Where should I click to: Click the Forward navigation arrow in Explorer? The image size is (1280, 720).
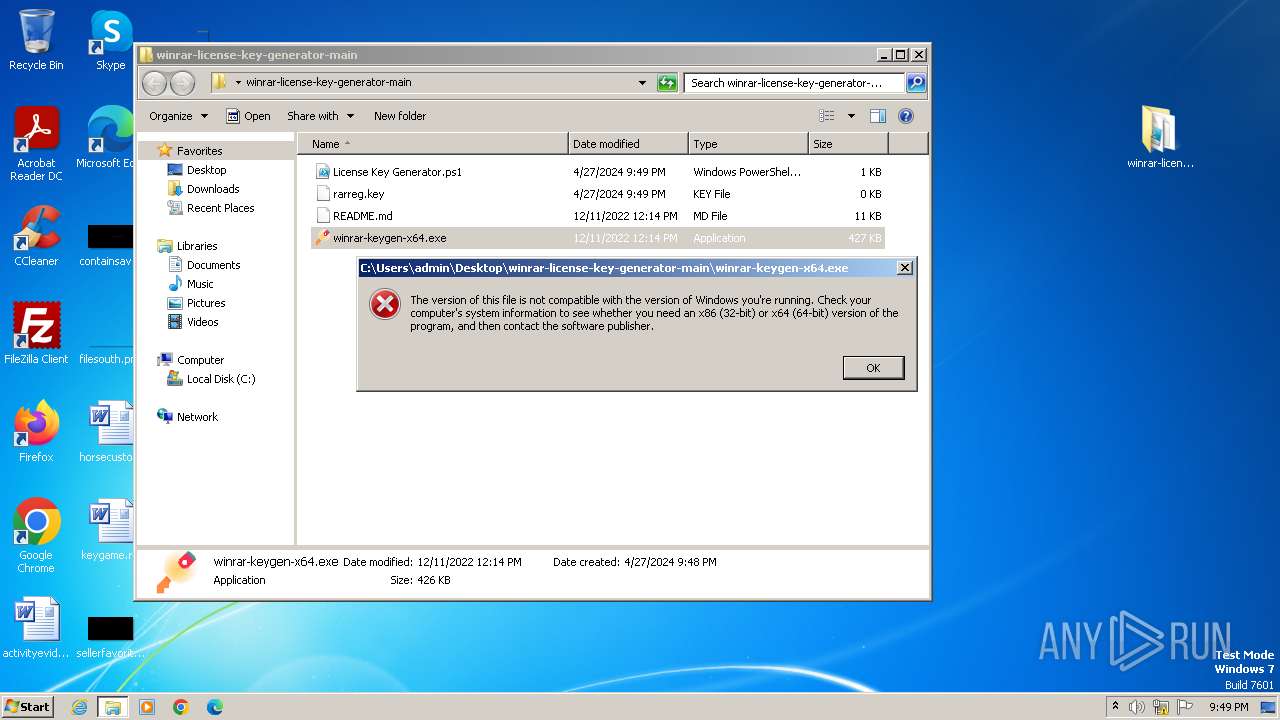[182, 83]
